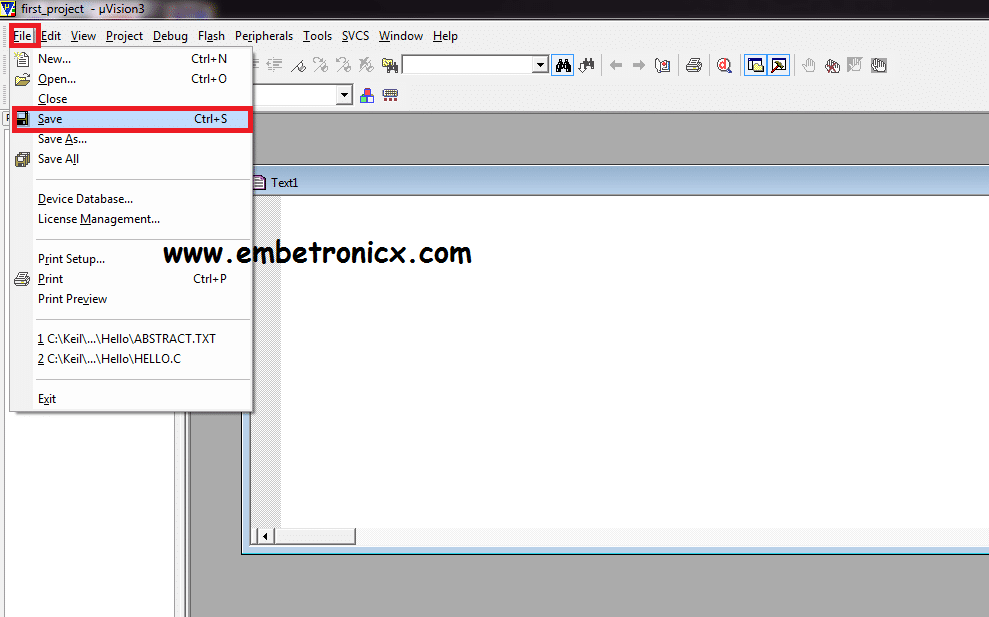Click the µVision3 application icon in title bar
Image resolution: width=989 pixels, height=617 pixels.
click(x=8, y=9)
